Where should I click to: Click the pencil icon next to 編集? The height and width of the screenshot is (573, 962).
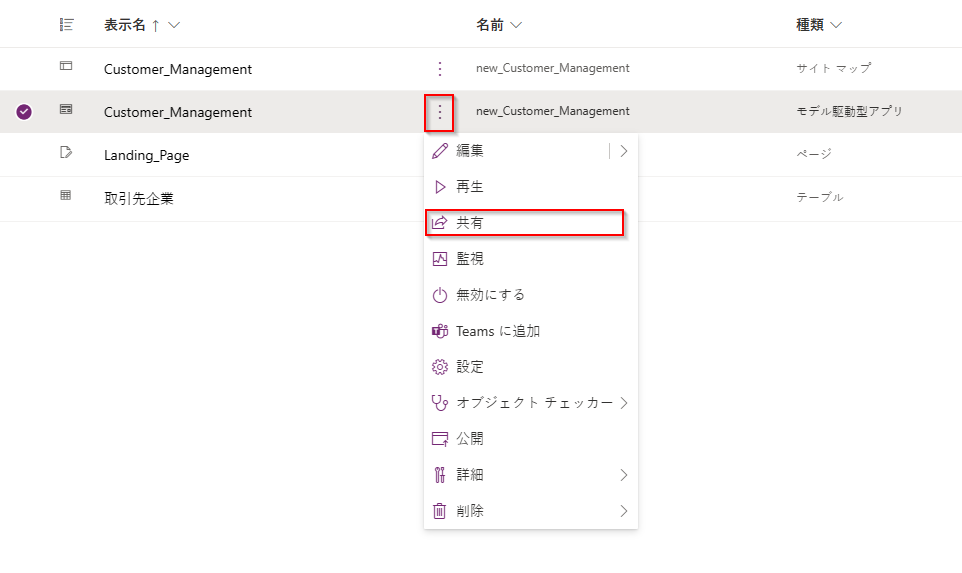point(439,151)
